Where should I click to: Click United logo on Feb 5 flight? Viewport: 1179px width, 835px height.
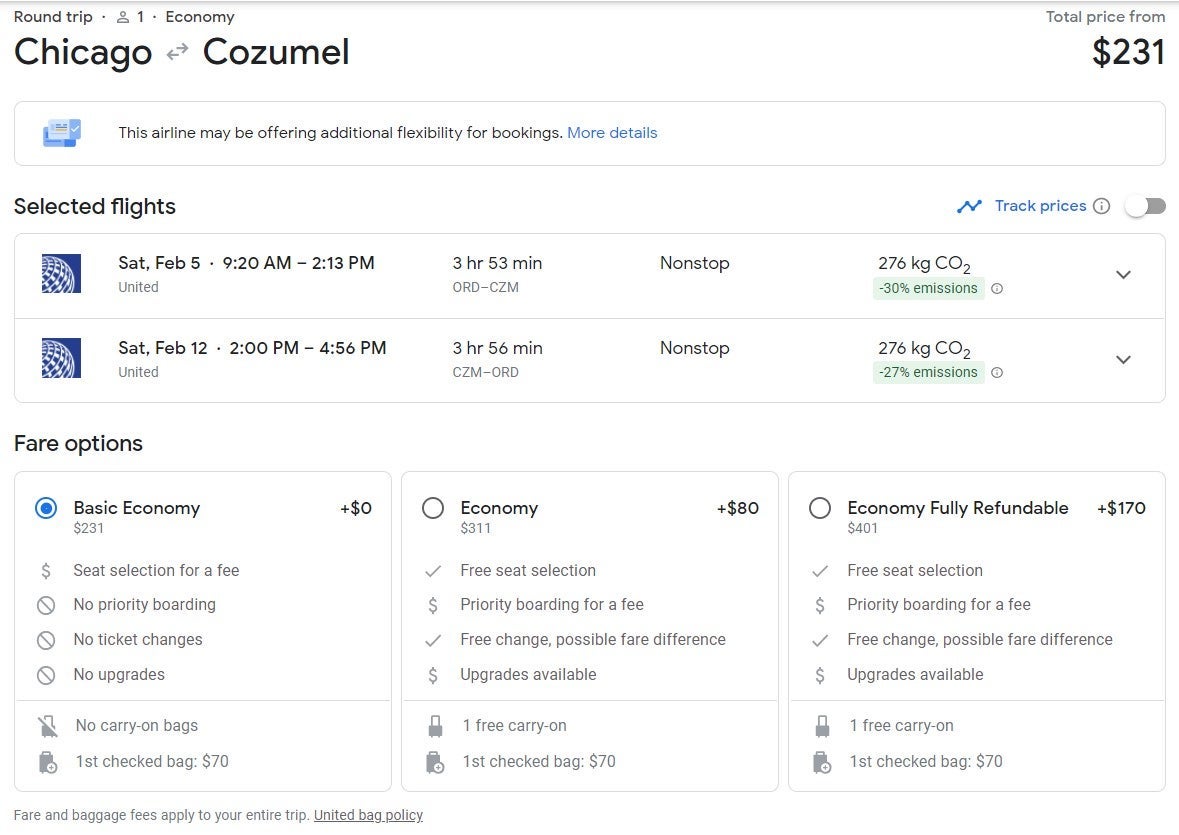coord(61,274)
